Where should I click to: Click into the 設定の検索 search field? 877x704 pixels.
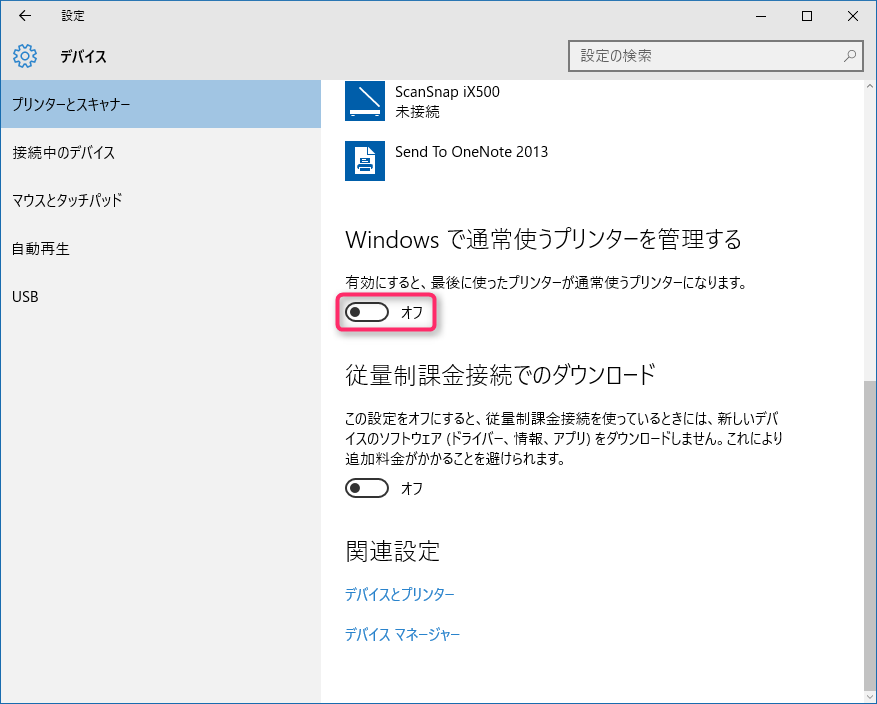point(705,56)
